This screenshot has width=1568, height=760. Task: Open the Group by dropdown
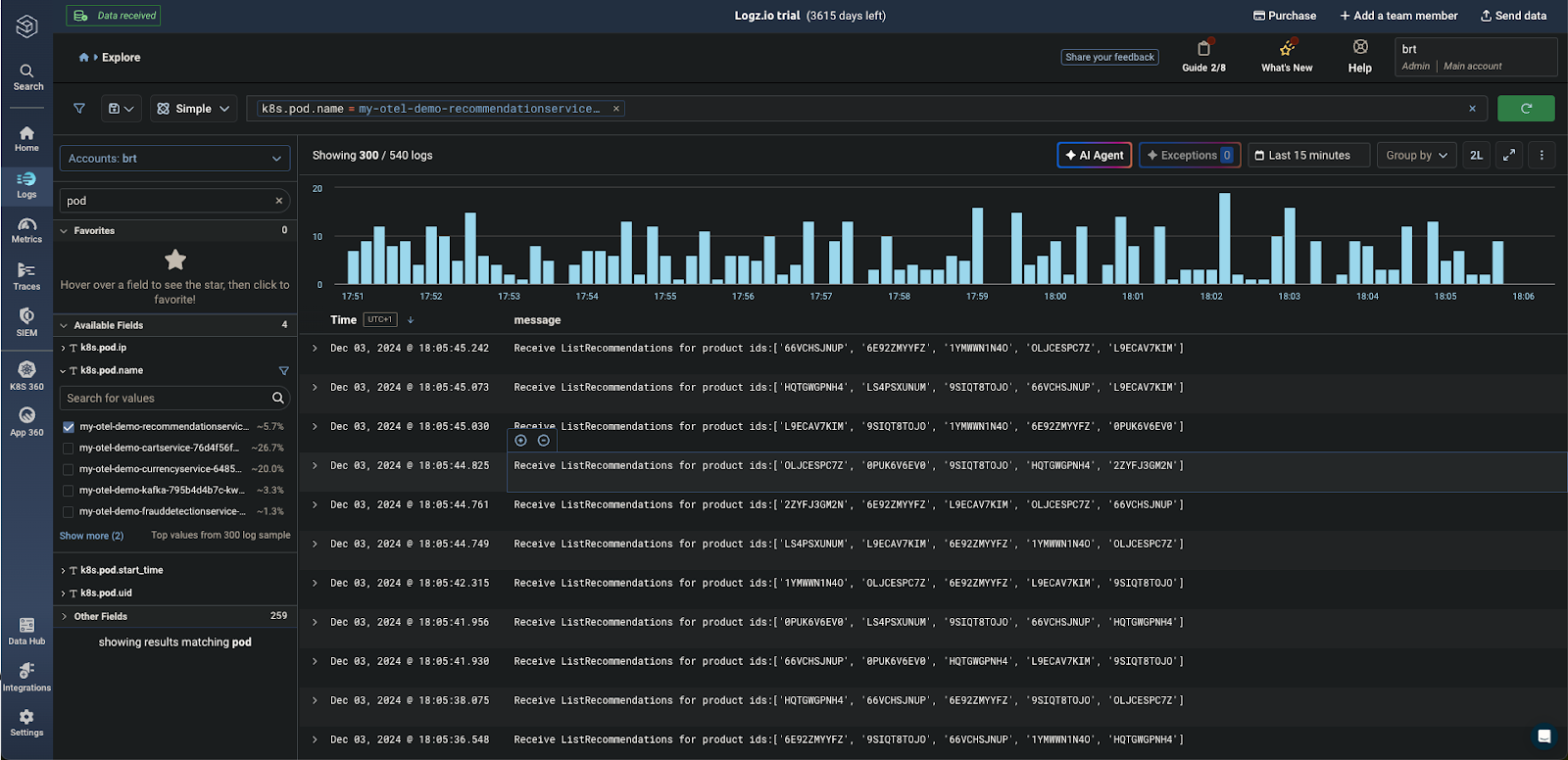1416,155
